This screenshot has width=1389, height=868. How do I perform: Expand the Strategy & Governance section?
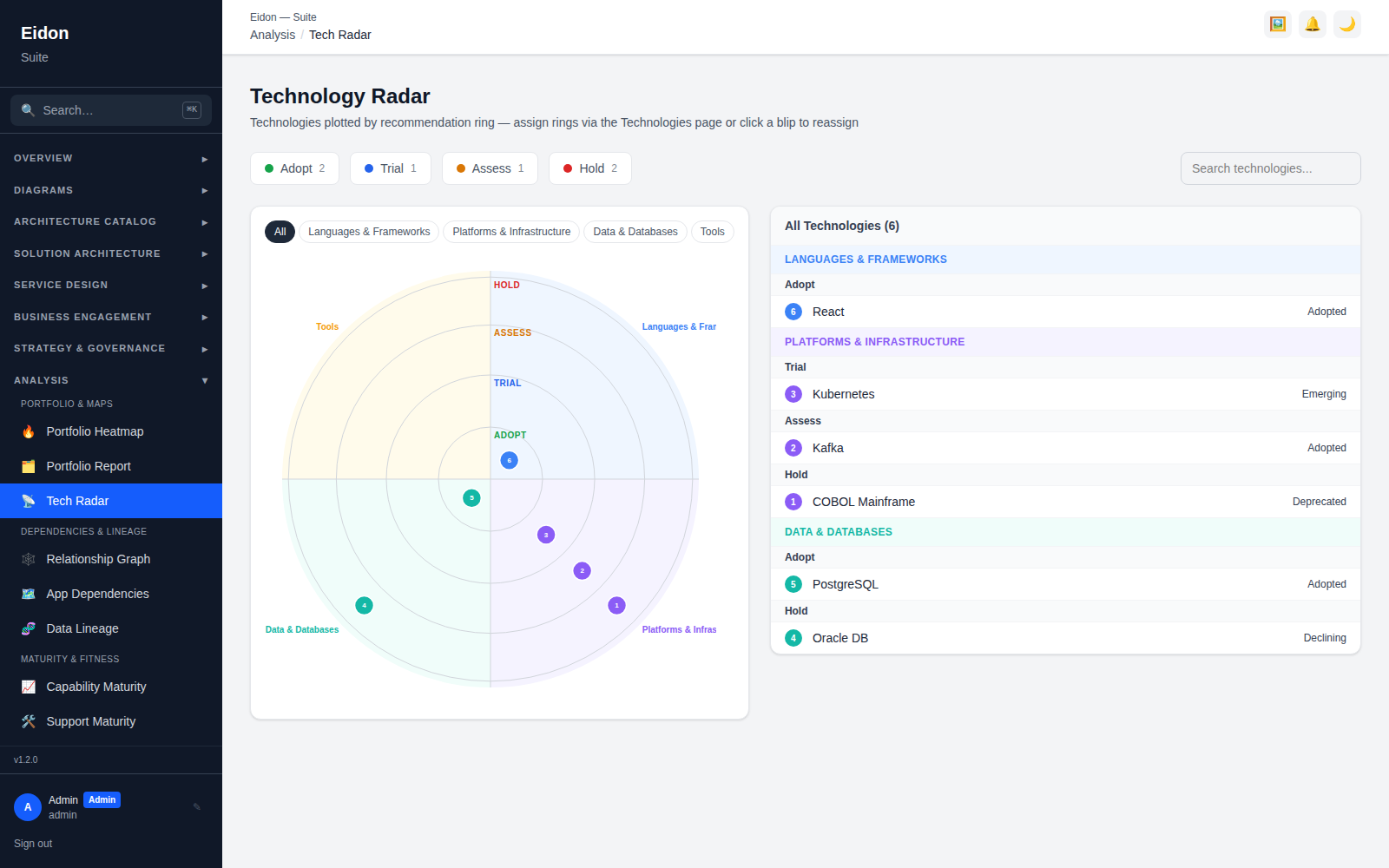pos(111,348)
